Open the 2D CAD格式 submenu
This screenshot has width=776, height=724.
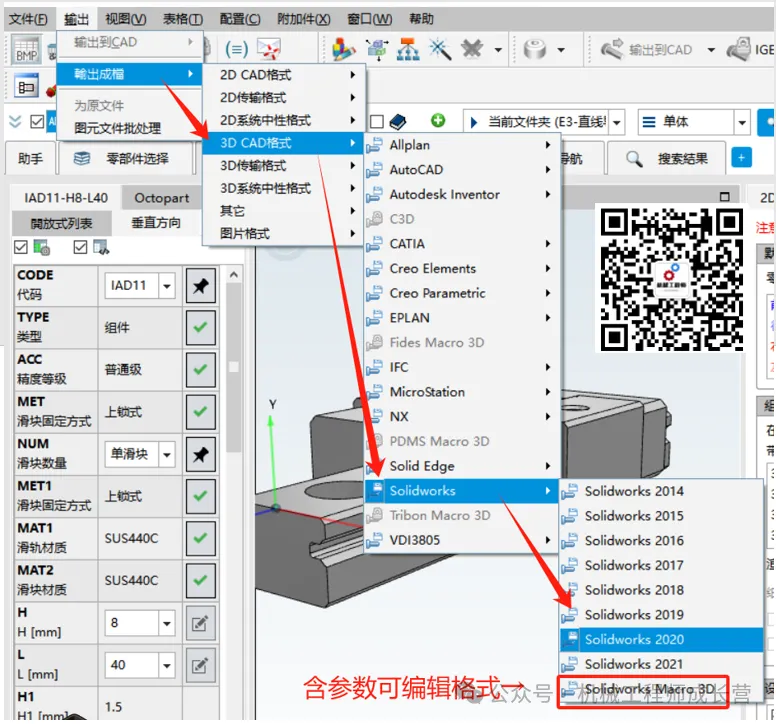pyautogui.click(x=285, y=75)
